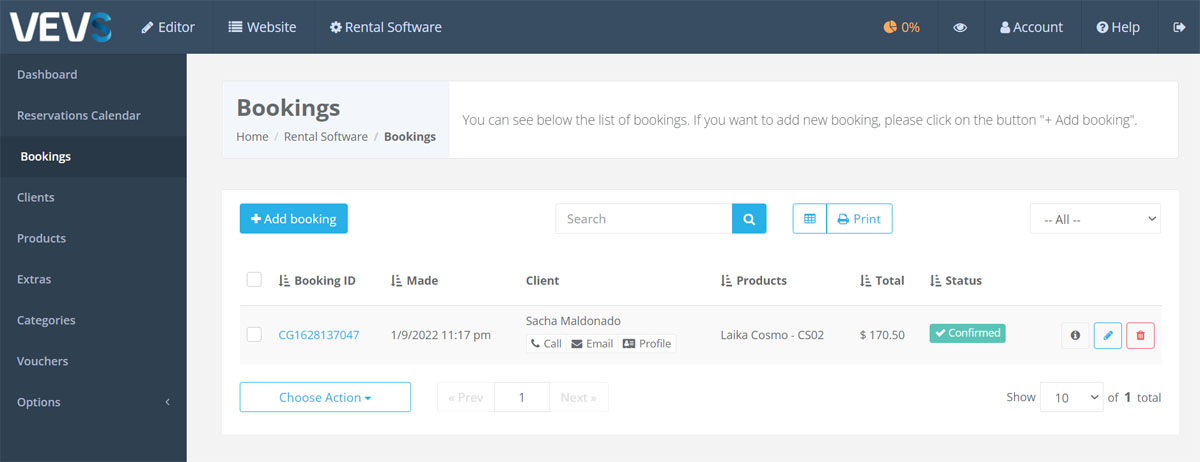Open the Rental Software menu
Viewport: 1200px width, 462px height.
pyautogui.click(x=385, y=27)
